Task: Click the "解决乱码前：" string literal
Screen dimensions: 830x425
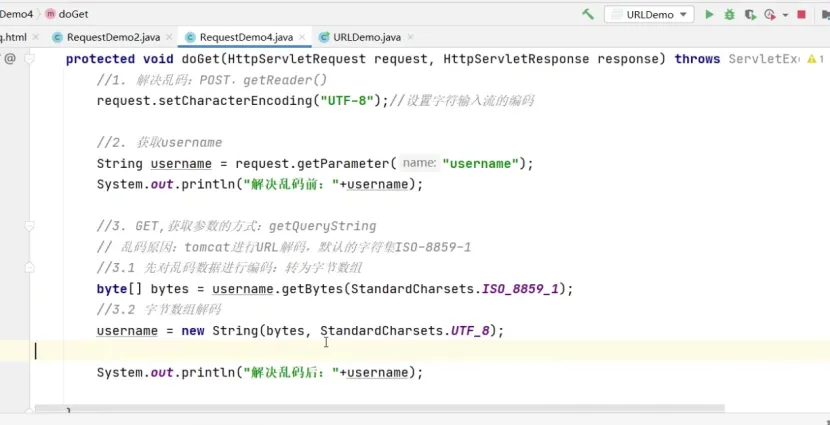Action: [x=290, y=184]
